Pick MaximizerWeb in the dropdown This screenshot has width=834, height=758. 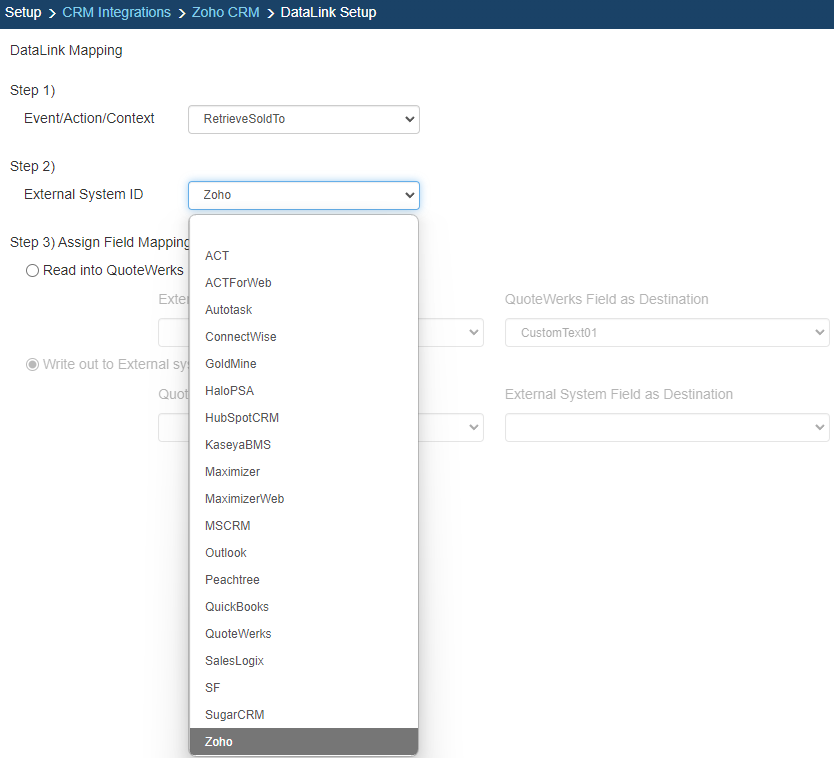(244, 499)
